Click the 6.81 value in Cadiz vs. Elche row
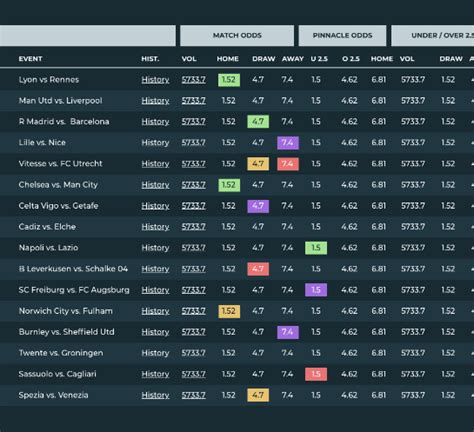The width and height of the screenshot is (474, 432). (379, 227)
